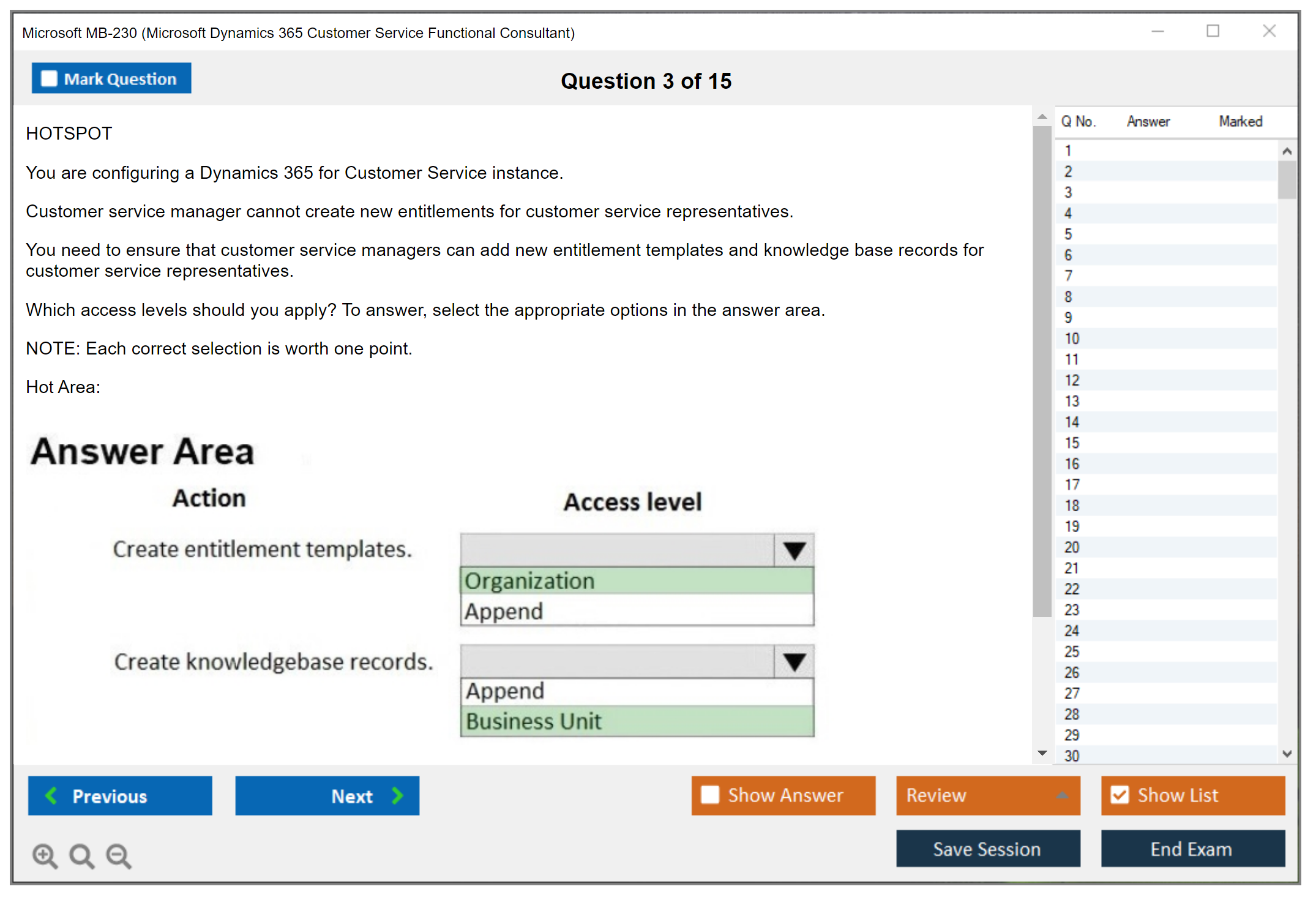Click the question list scroll-down arrow
The height and width of the screenshot is (900, 1316).
(x=1287, y=754)
